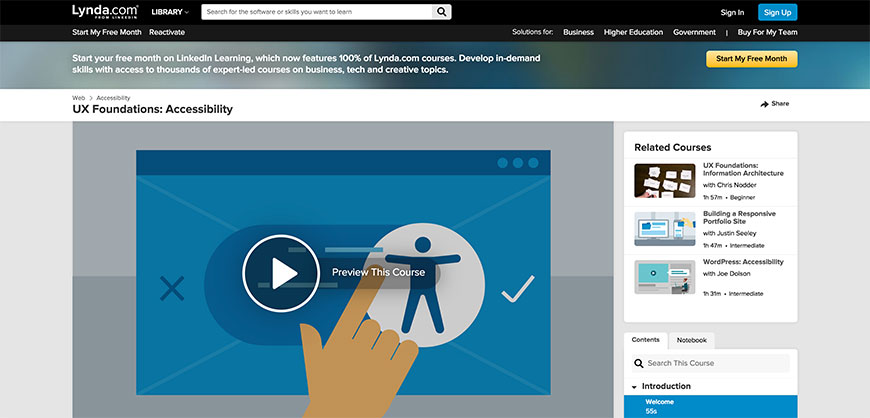Click the Lynda.com logo
This screenshot has width=870, height=418.
point(103,12)
